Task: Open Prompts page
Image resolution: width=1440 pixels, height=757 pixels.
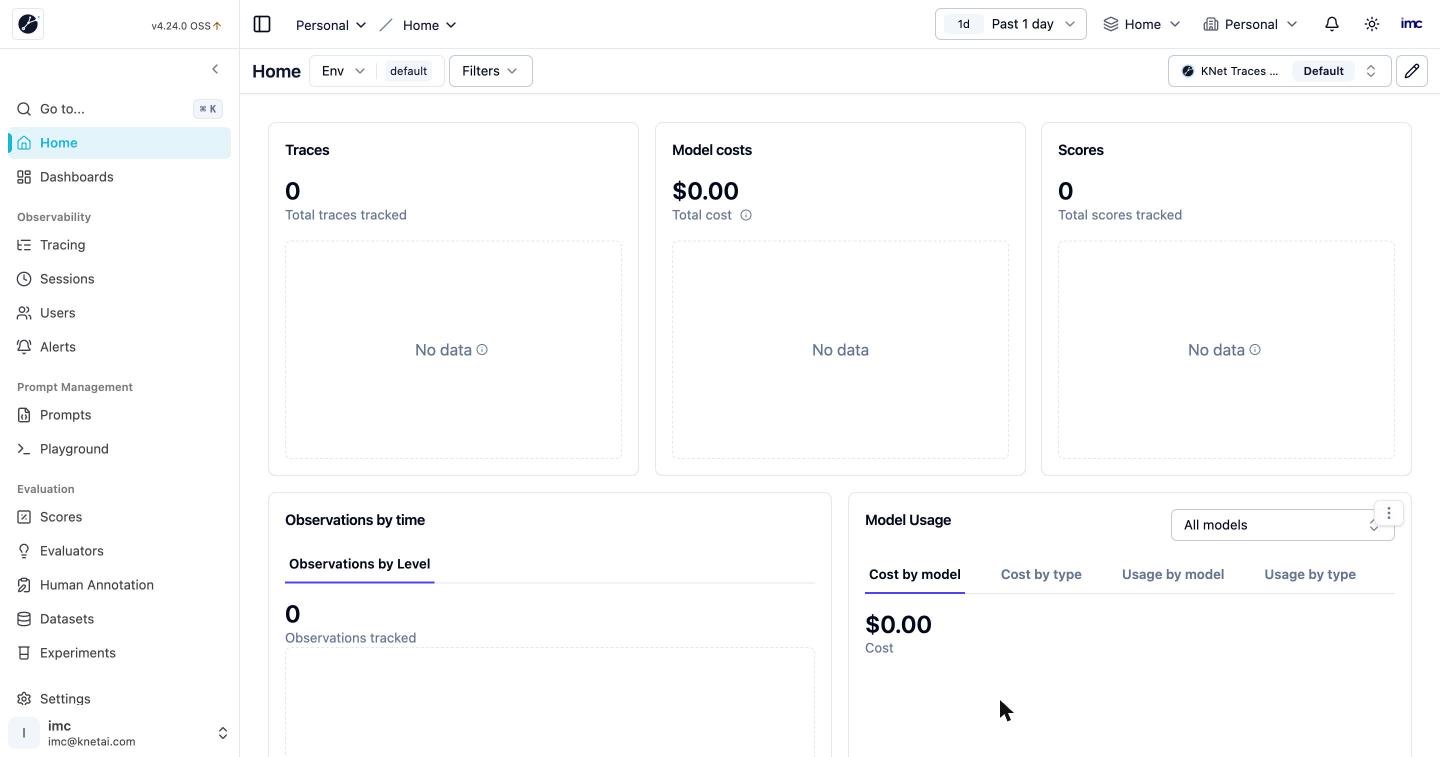Action: click(x=119, y=415)
